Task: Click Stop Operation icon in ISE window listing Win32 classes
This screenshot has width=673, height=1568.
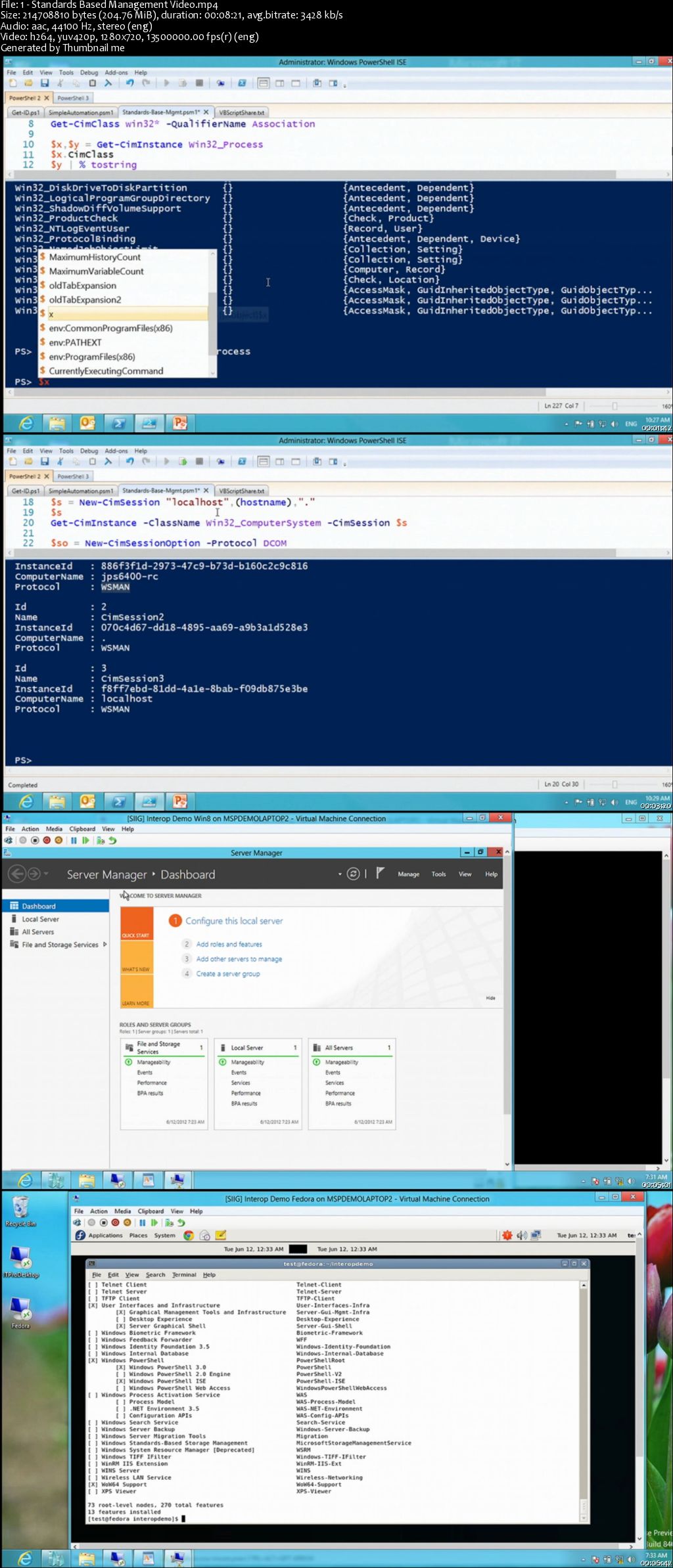Action: 199,83
